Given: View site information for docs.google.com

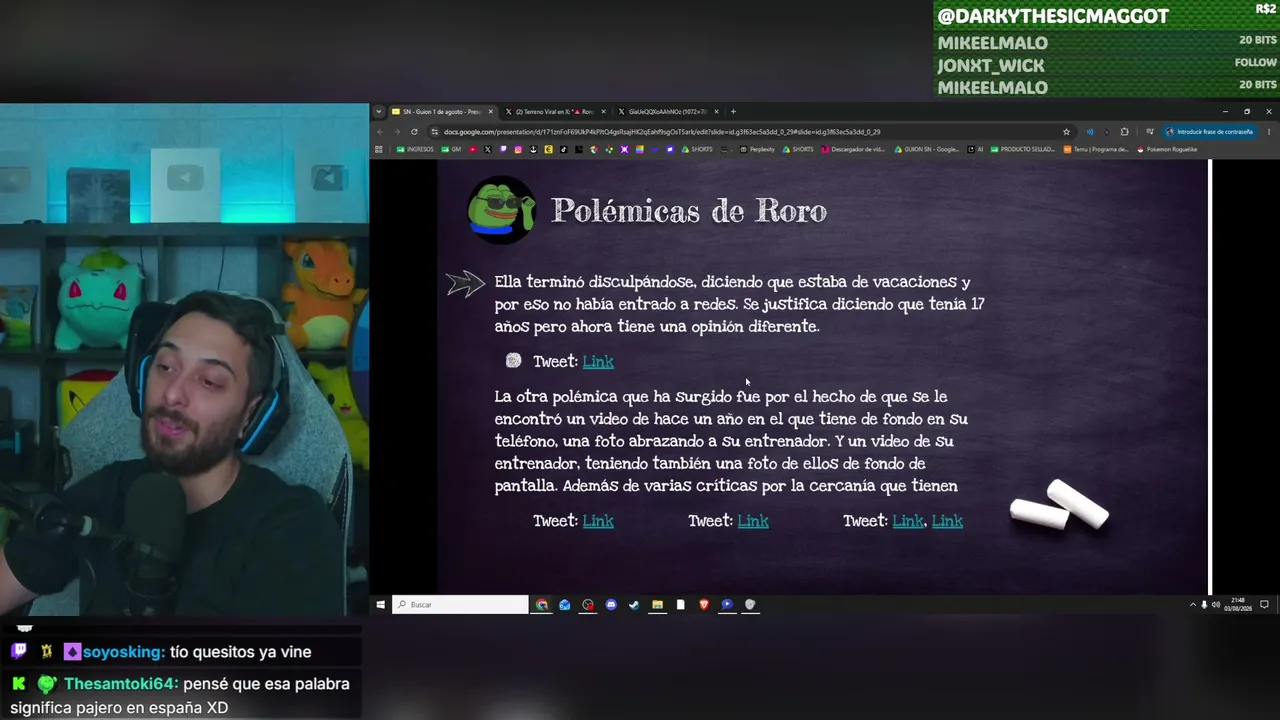Looking at the screenshot, I should coord(434,132).
